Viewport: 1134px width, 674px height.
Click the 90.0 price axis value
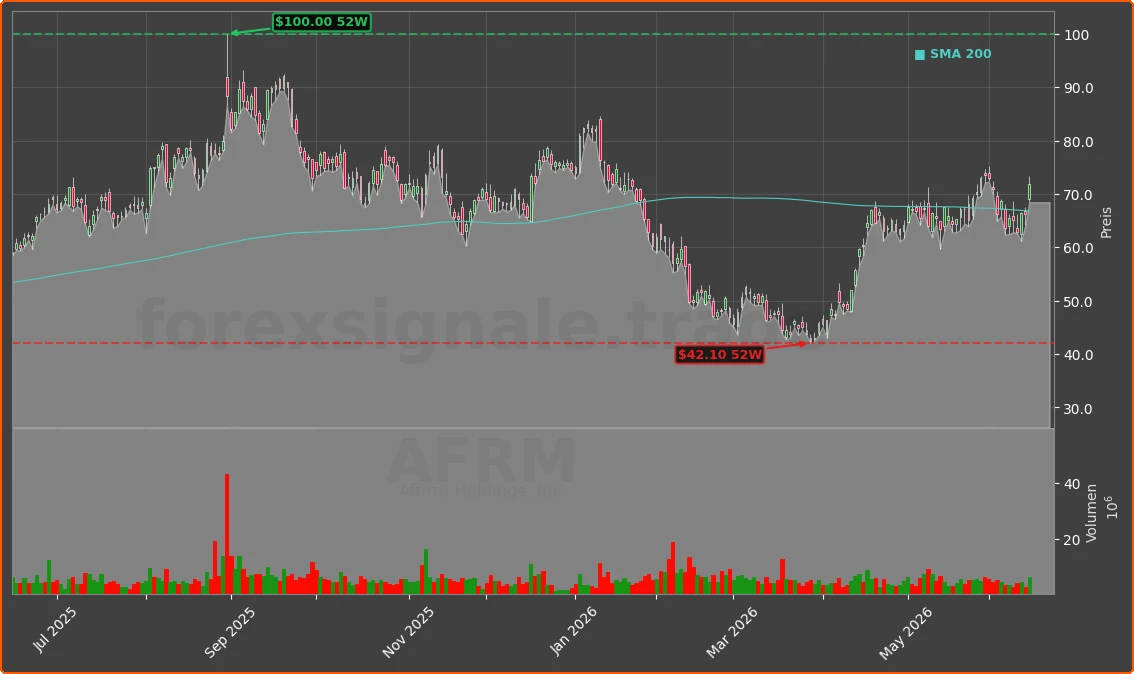(x=1078, y=88)
